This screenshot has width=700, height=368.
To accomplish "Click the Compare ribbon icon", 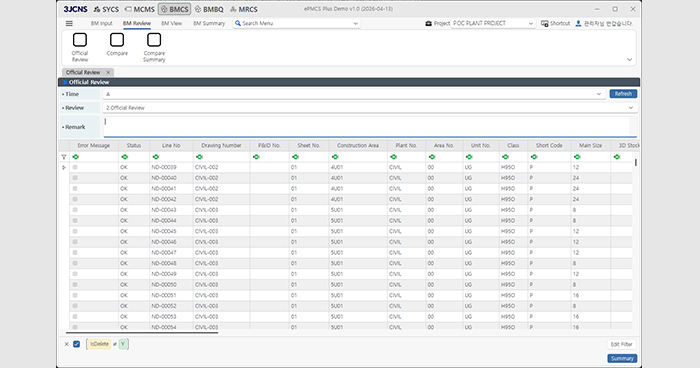I will click(117, 40).
